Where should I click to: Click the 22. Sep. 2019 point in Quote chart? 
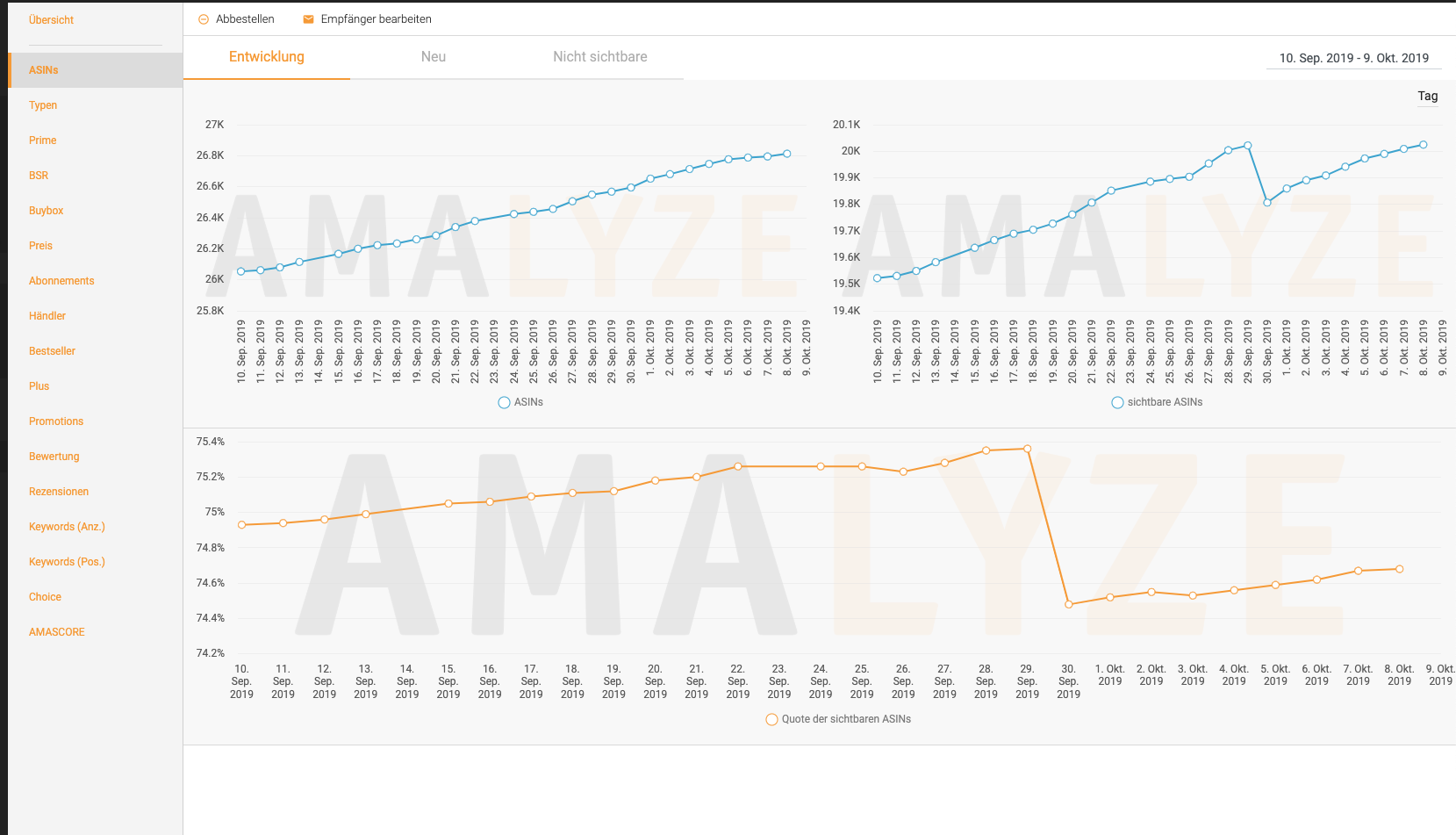point(737,466)
